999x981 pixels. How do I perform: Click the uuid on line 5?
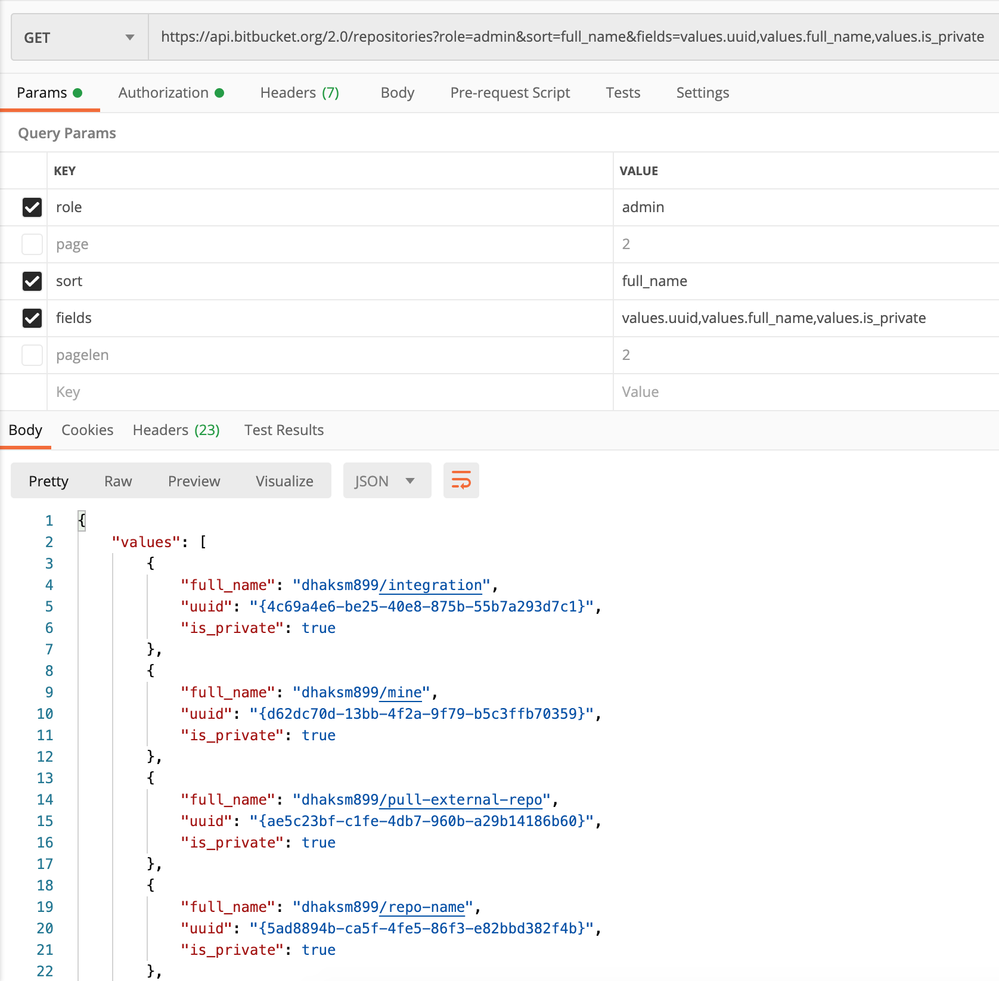(421, 606)
